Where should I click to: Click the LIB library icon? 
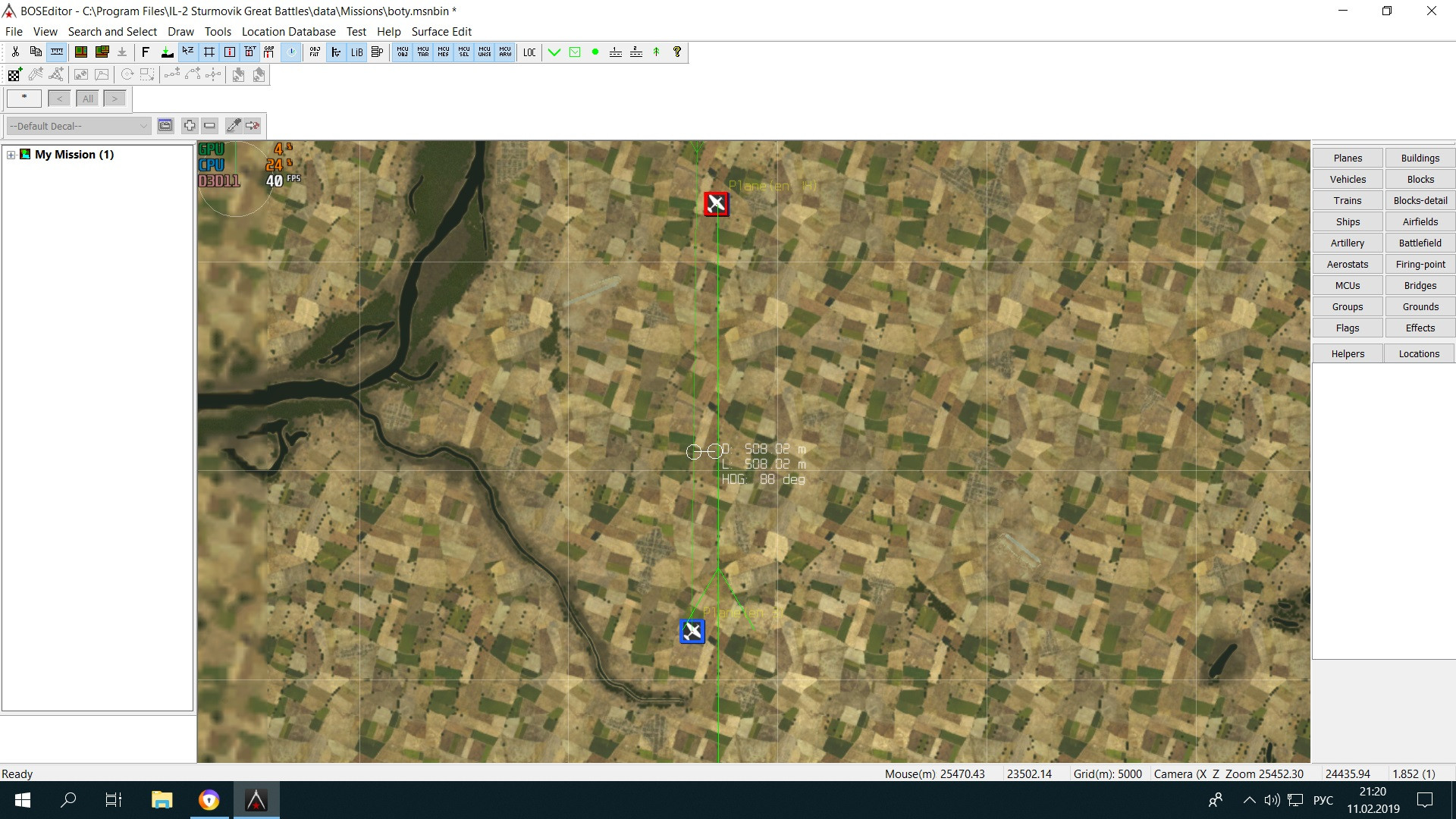[356, 52]
